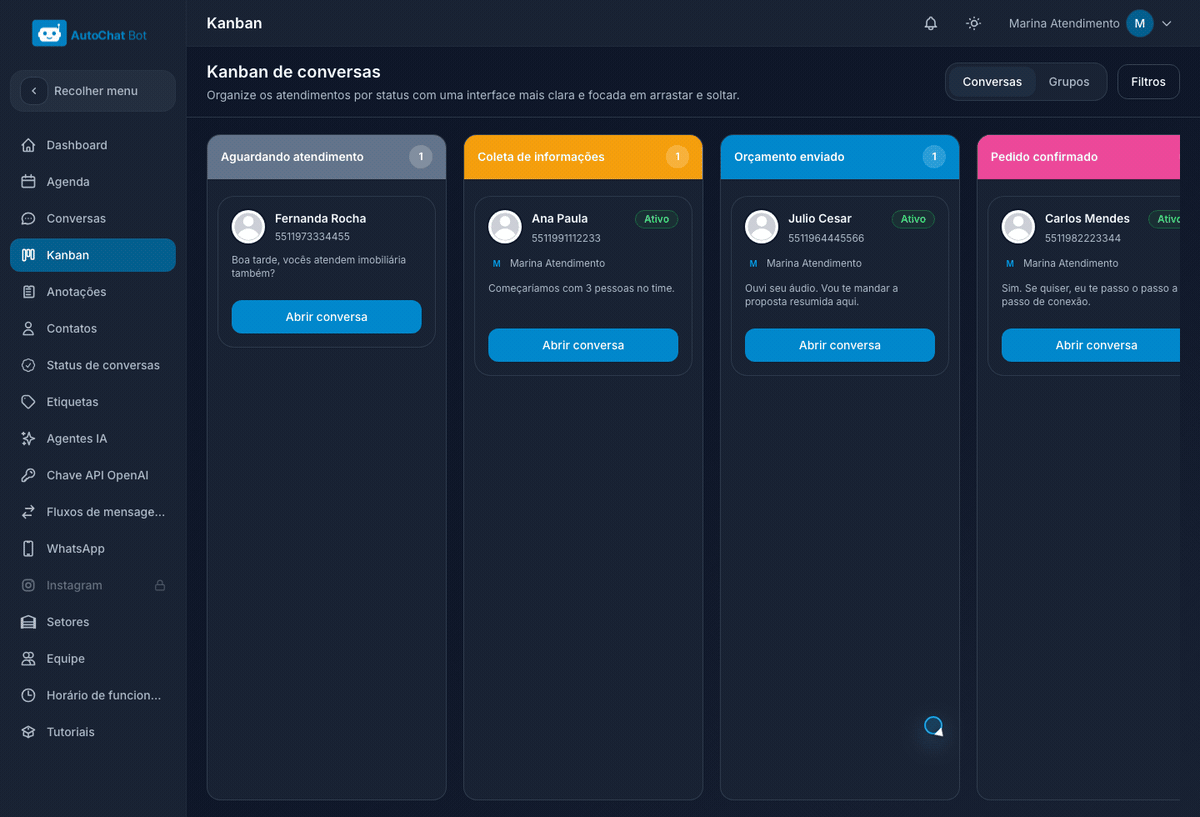The width and height of the screenshot is (1200, 817).
Task: Expand the user menu chevron
Action: 1166,23
